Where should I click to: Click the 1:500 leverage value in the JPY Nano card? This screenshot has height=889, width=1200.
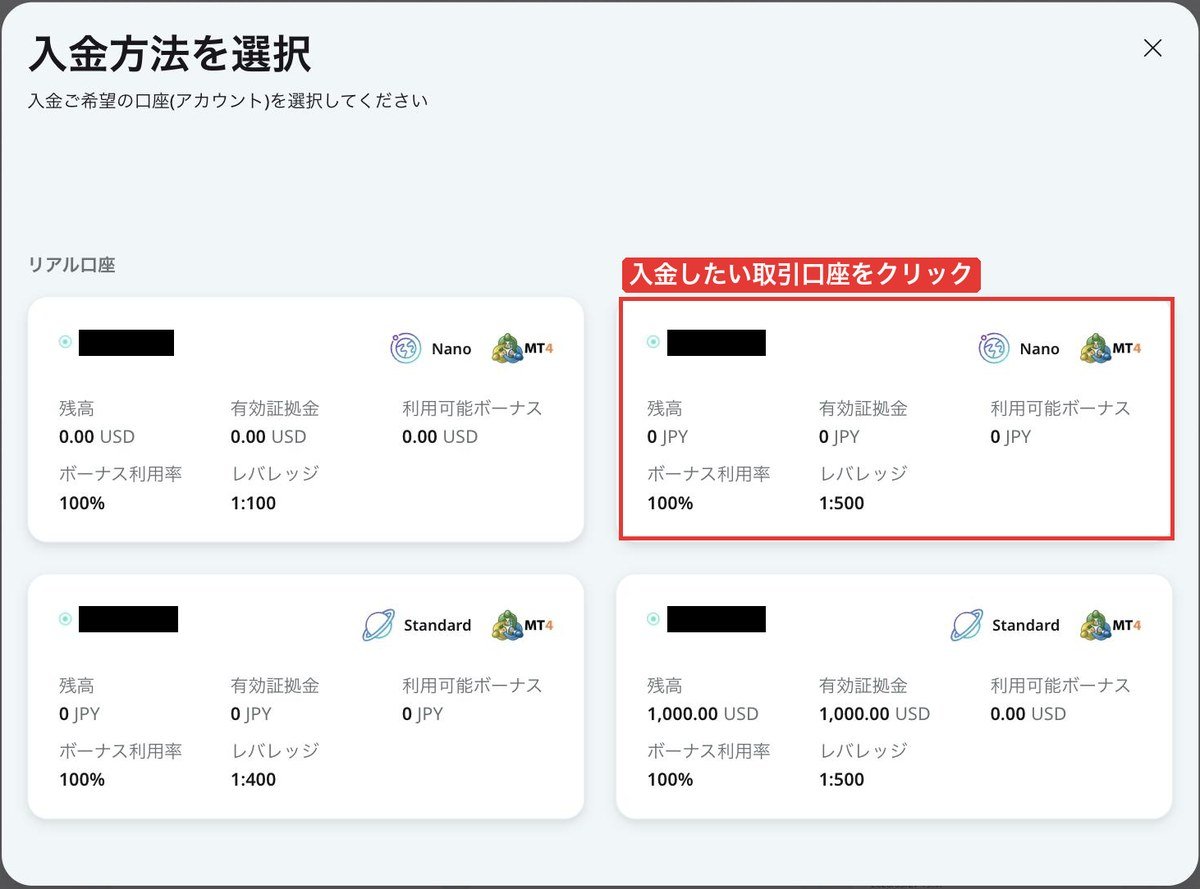[x=841, y=503]
